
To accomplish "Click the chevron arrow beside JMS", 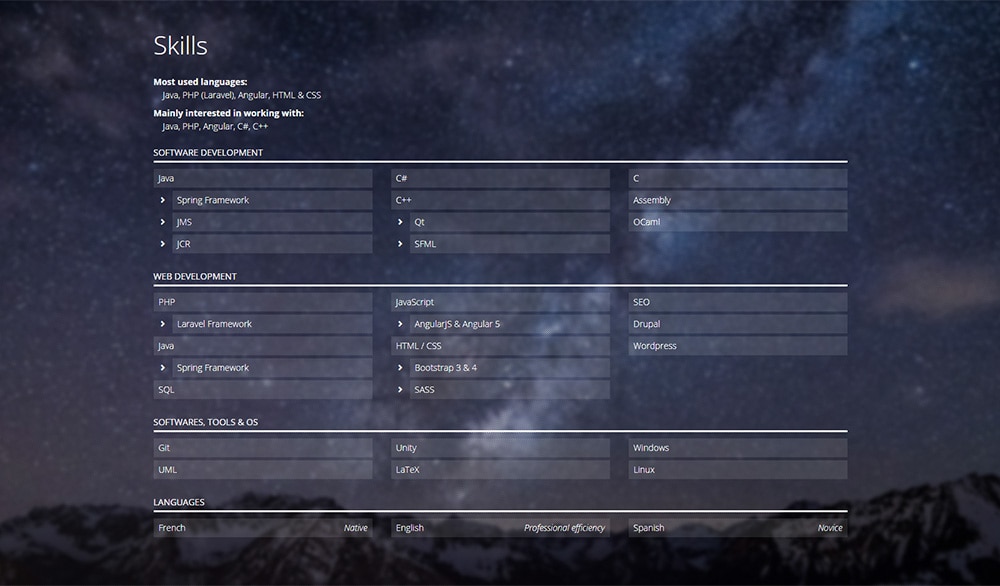I will coord(162,222).
